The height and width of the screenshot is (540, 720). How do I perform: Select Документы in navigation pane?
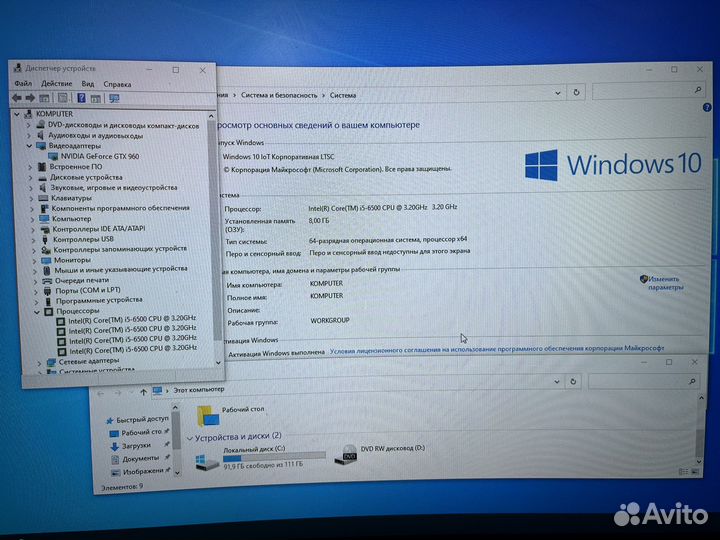pyautogui.click(x=141, y=458)
